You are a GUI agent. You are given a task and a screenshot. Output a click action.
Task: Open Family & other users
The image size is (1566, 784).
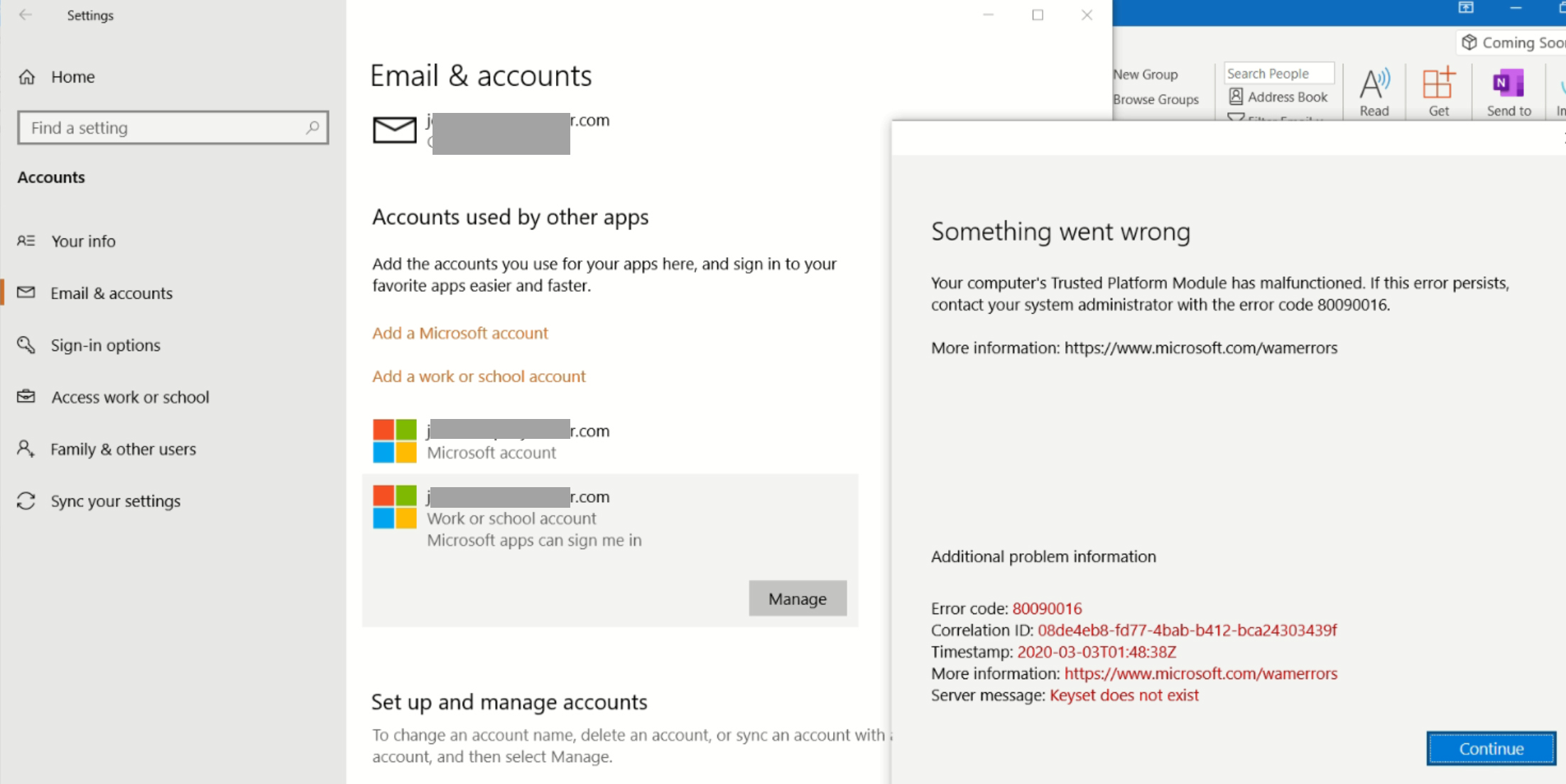click(x=123, y=450)
